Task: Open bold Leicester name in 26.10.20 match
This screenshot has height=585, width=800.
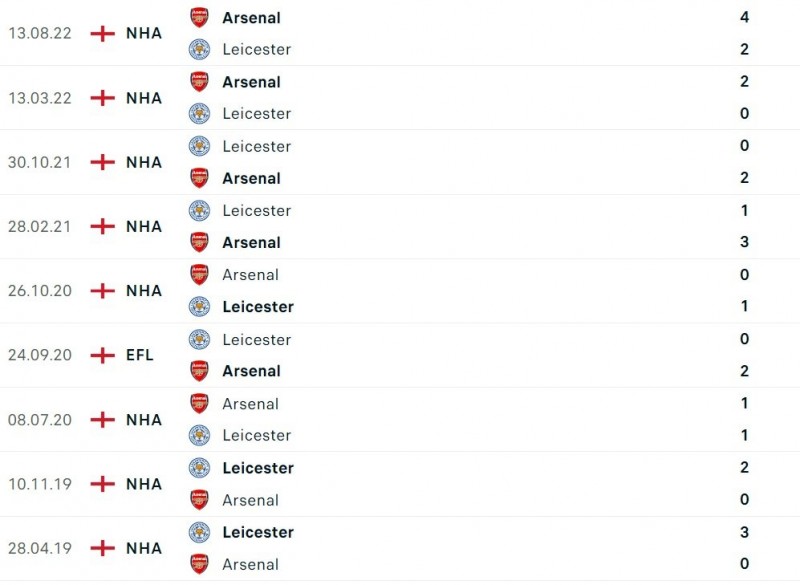Action: 258,306
